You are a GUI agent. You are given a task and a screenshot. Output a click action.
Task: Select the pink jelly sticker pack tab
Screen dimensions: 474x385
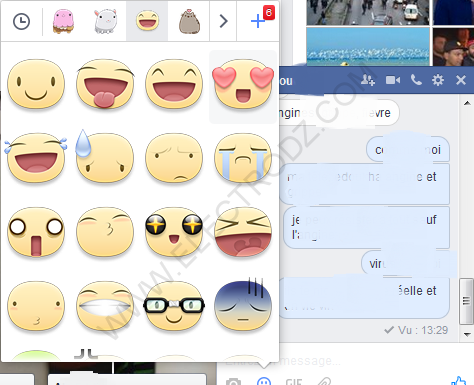(x=63, y=22)
